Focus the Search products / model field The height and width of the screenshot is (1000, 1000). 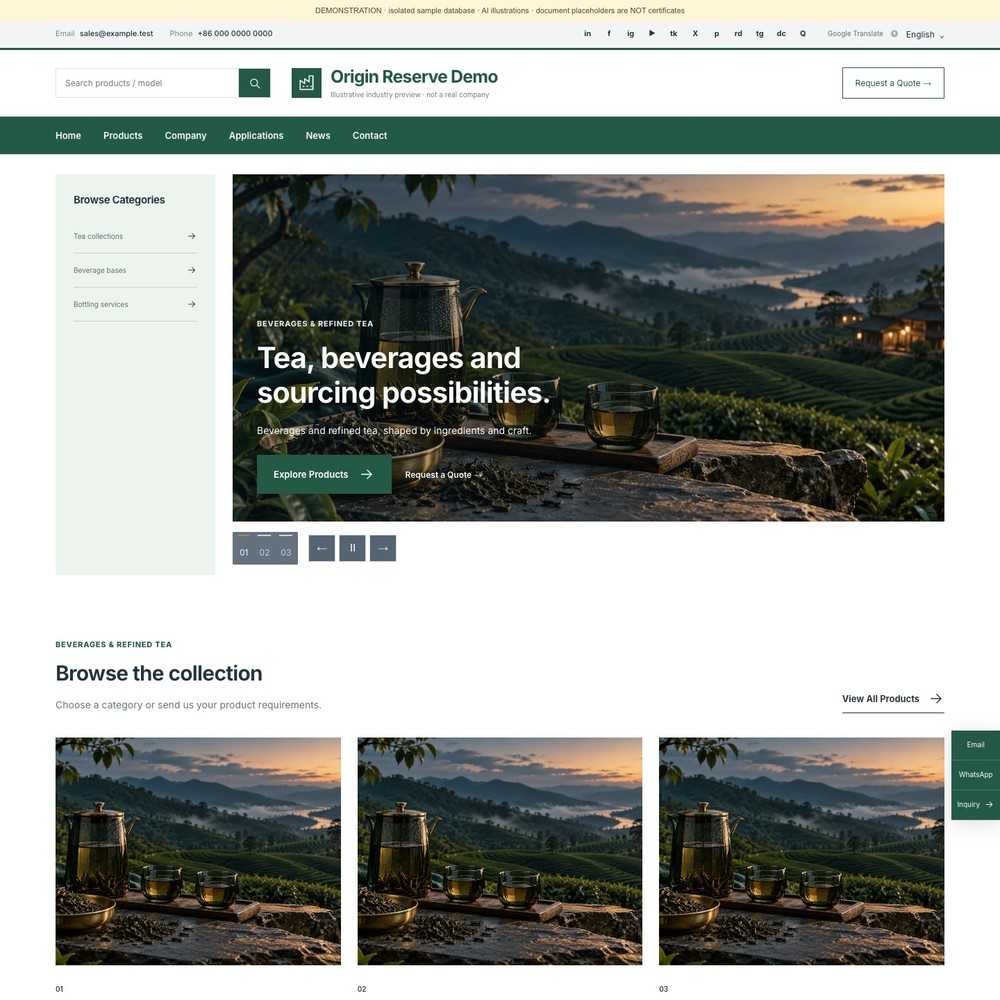click(147, 83)
